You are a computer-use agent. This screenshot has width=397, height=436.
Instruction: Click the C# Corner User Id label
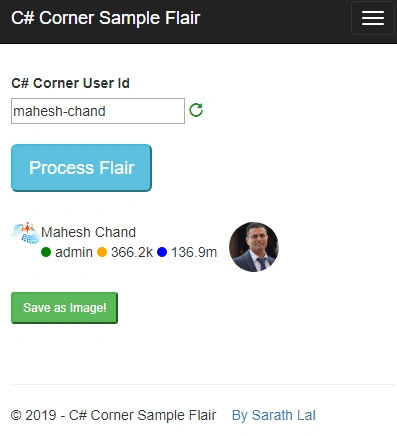(70, 83)
